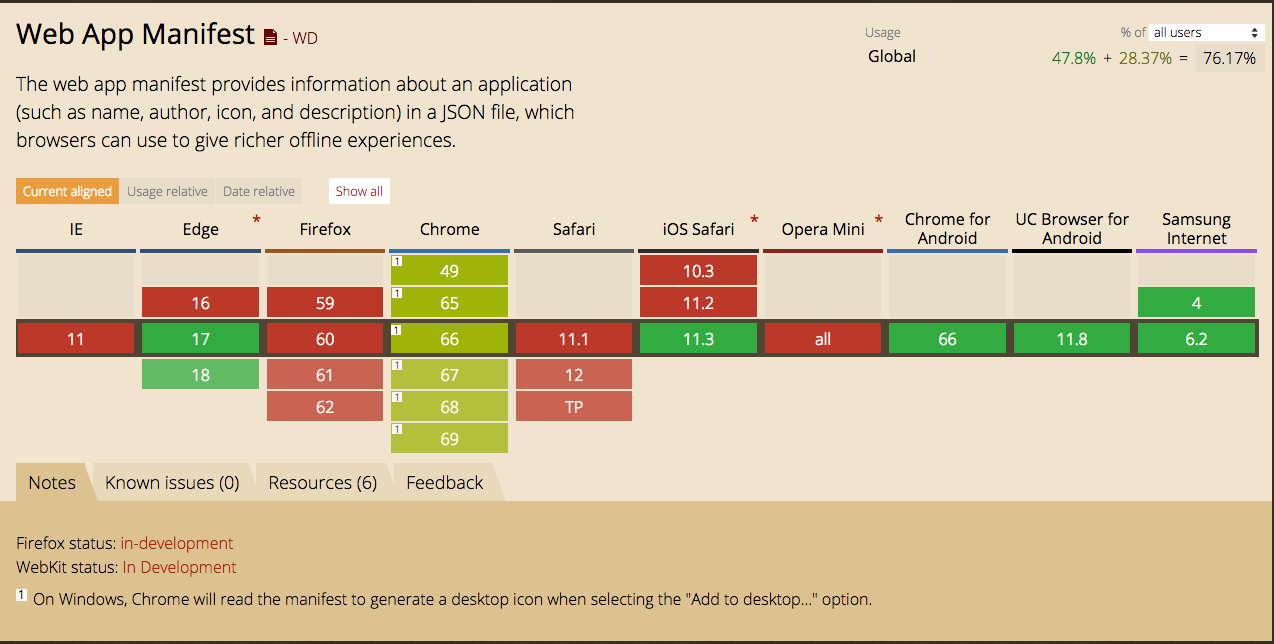Click note marker 1 on Chrome 69
The height and width of the screenshot is (644, 1274).
pos(396,429)
